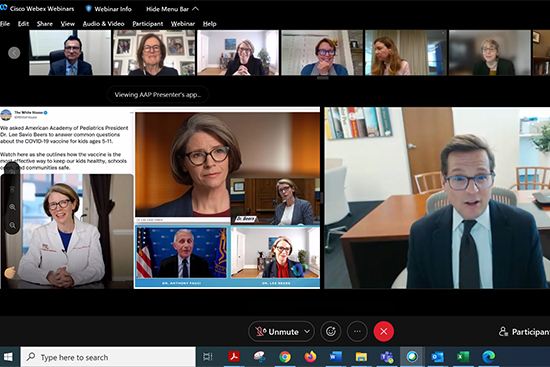
Task: Open the Share menu
Action: click(45, 24)
